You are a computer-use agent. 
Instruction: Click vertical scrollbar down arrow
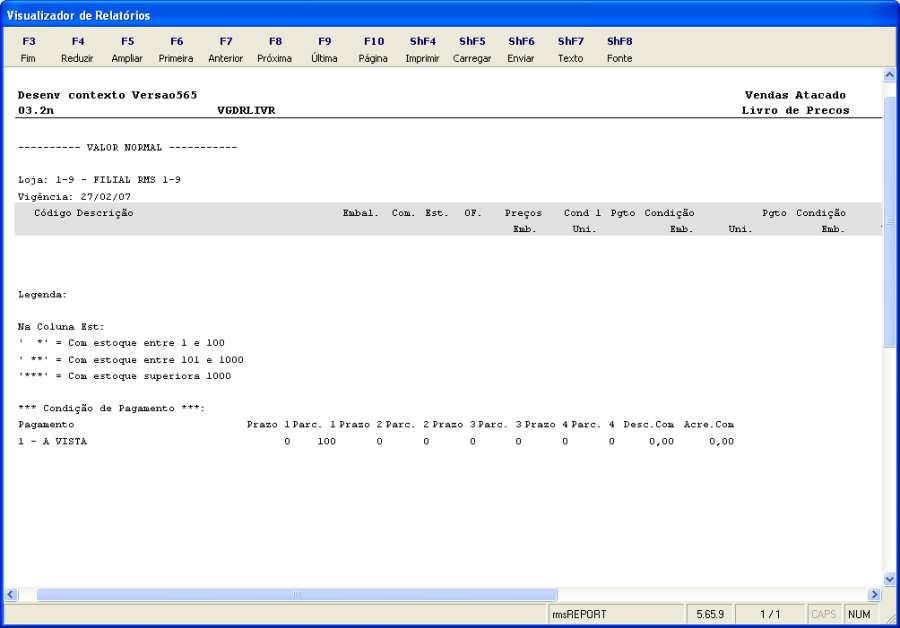[889, 579]
